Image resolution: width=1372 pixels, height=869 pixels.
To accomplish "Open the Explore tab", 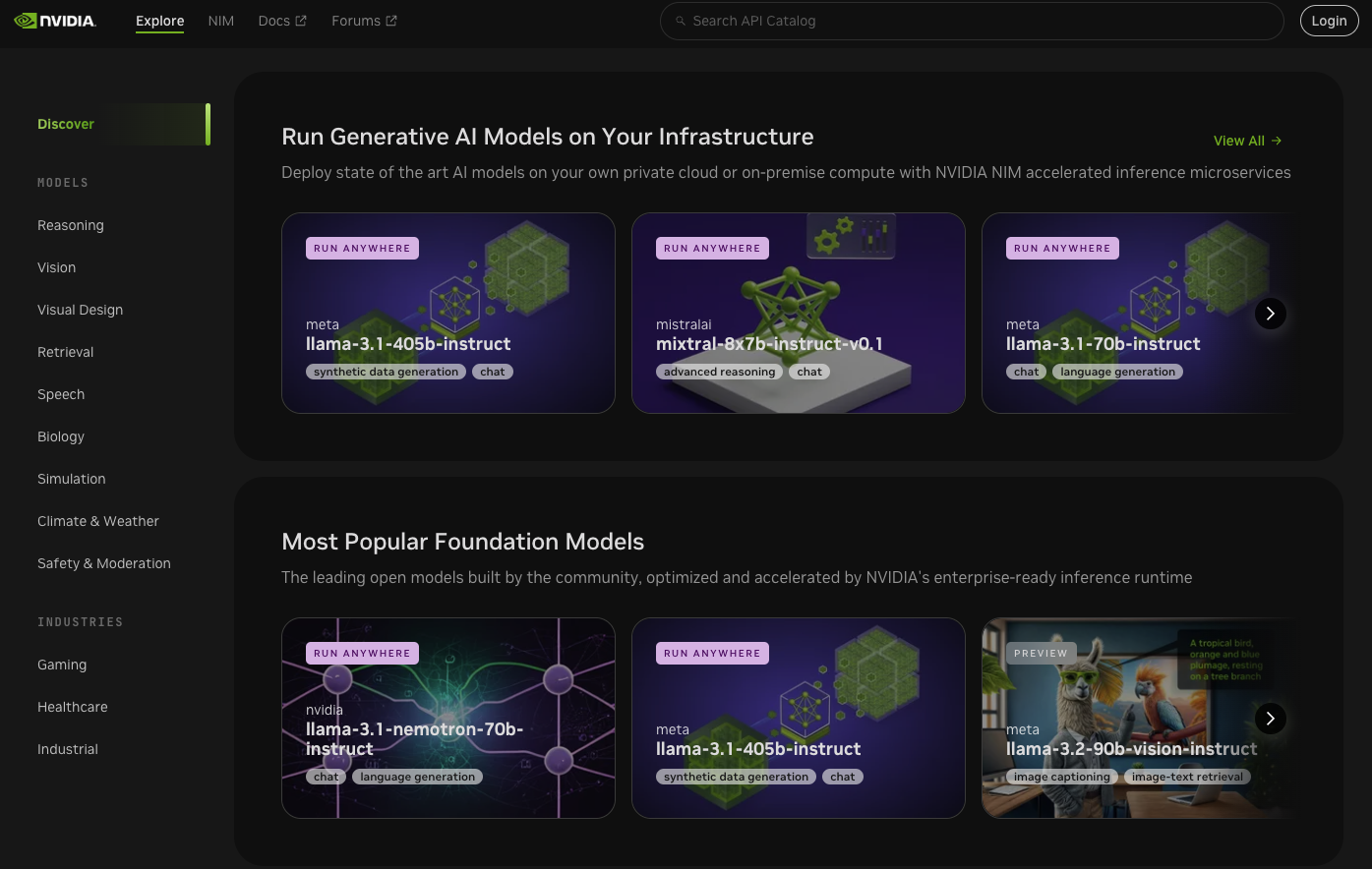I will pyautogui.click(x=159, y=21).
